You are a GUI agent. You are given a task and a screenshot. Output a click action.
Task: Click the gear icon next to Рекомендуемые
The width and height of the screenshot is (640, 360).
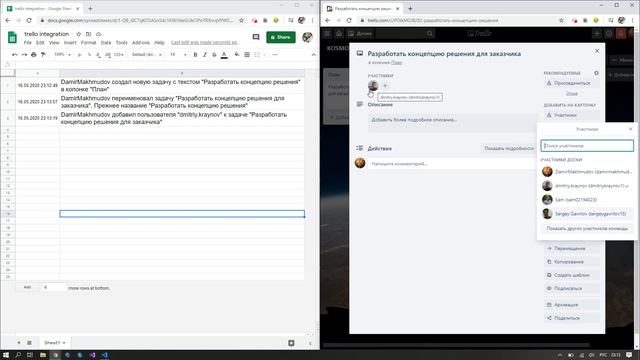[596, 73]
